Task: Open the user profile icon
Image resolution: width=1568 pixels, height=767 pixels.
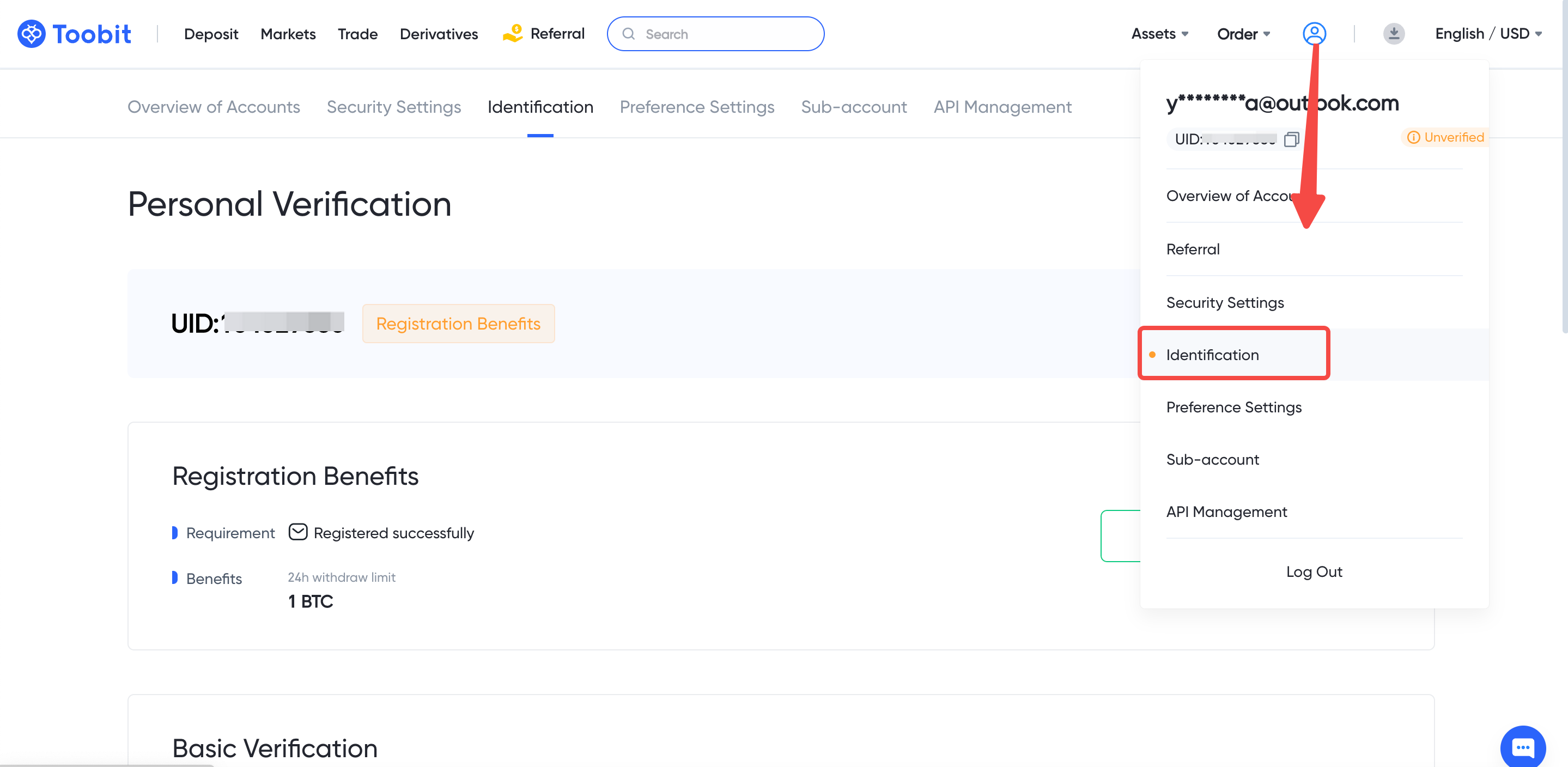Action: coord(1314,33)
